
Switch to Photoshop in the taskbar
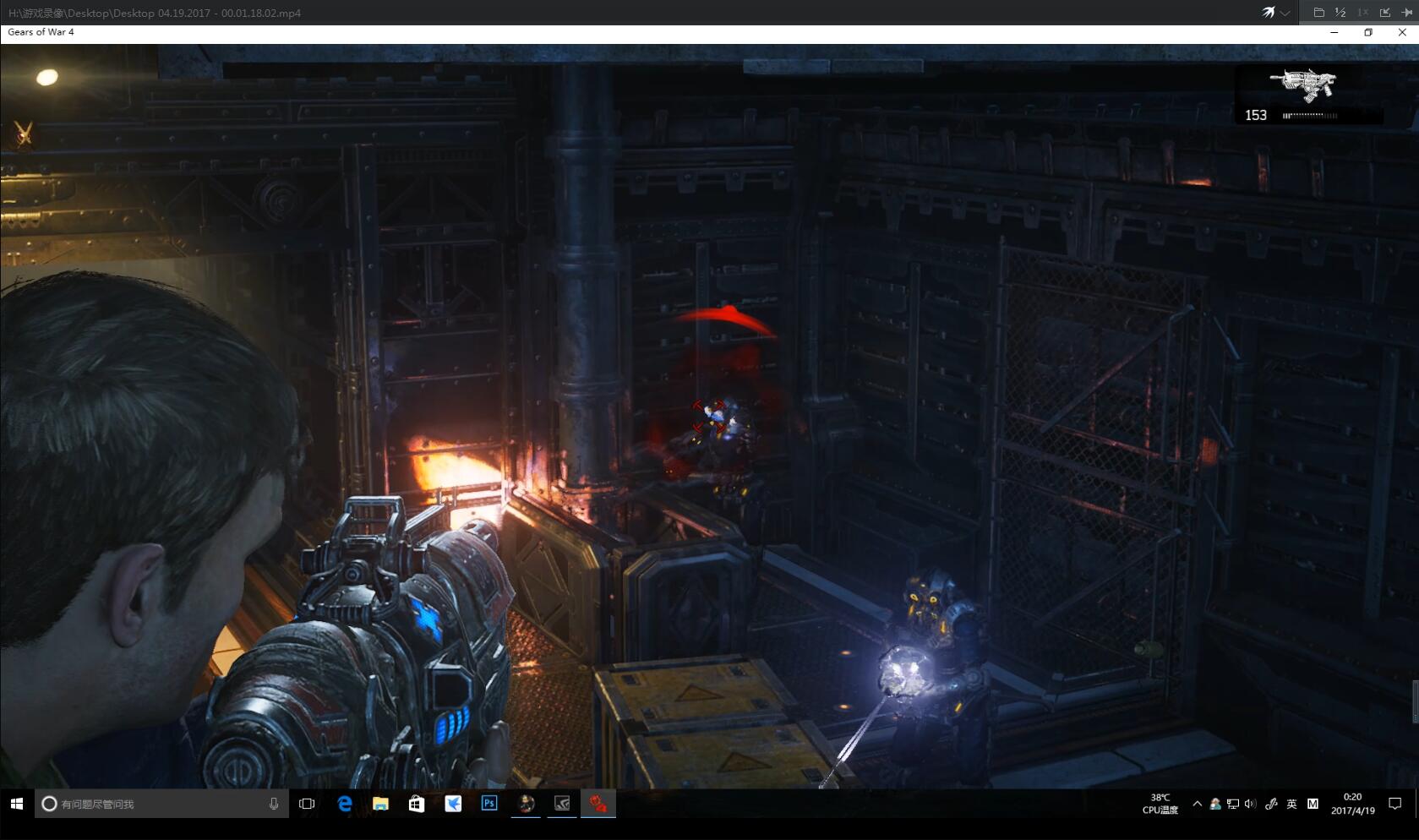tap(489, 804)
